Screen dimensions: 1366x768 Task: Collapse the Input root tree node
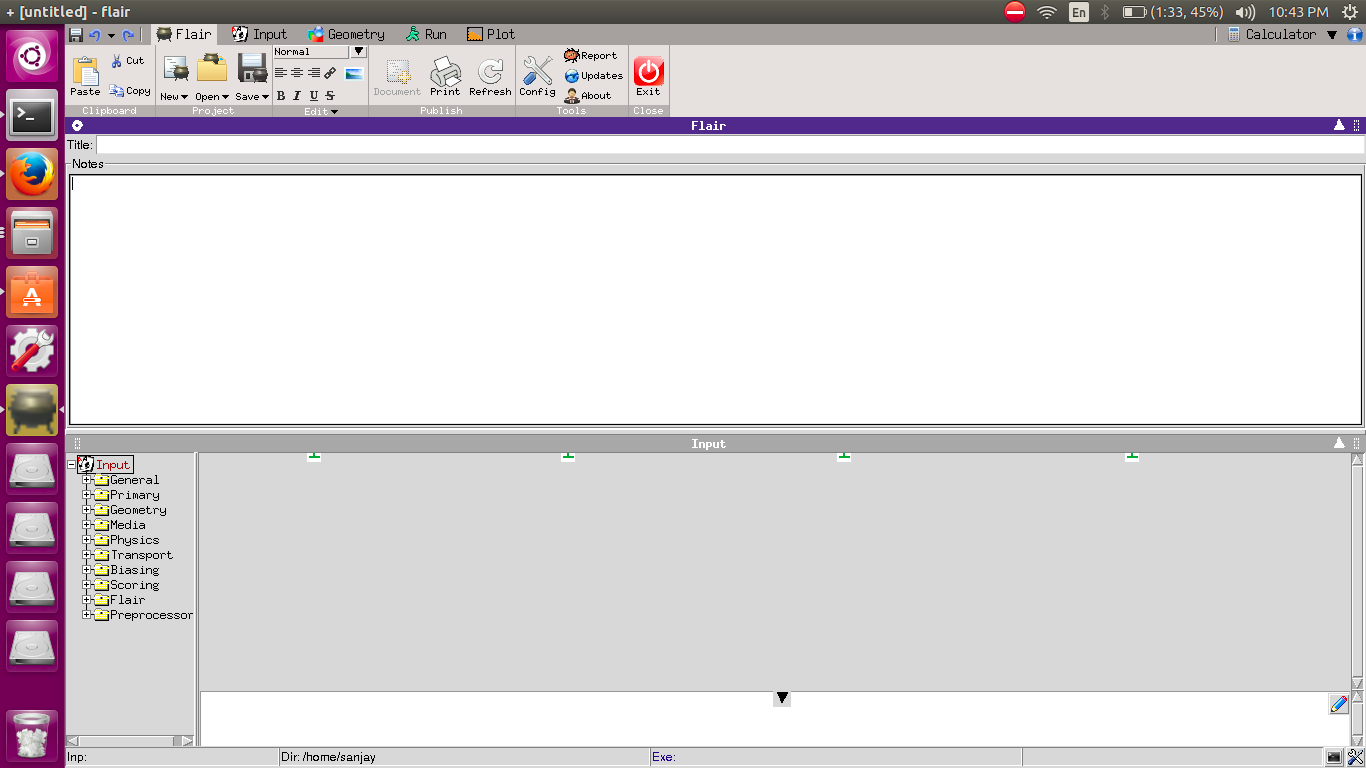(72, 464)
